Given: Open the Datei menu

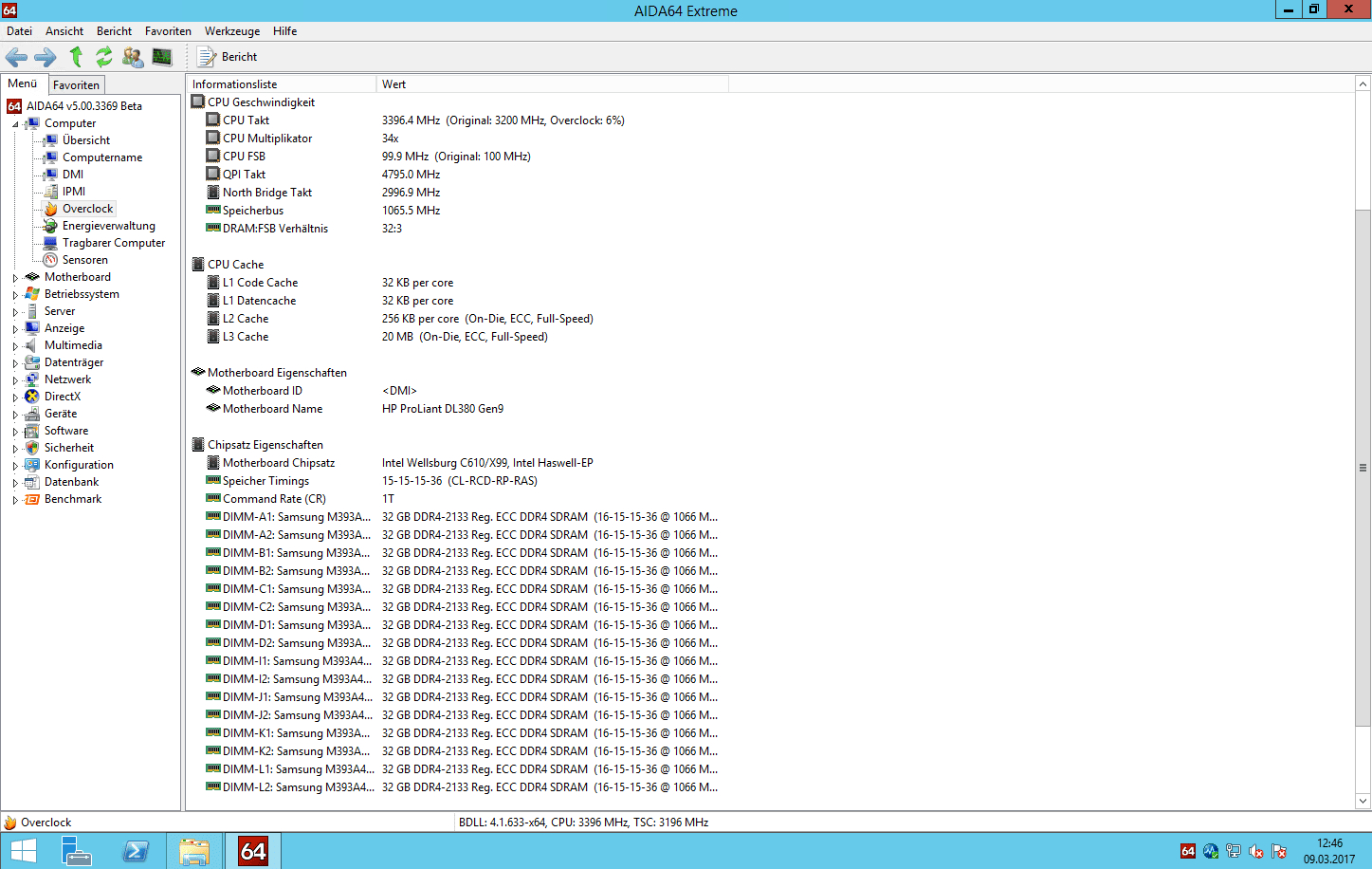Looking at the screenshot, I should click(19, 31).
